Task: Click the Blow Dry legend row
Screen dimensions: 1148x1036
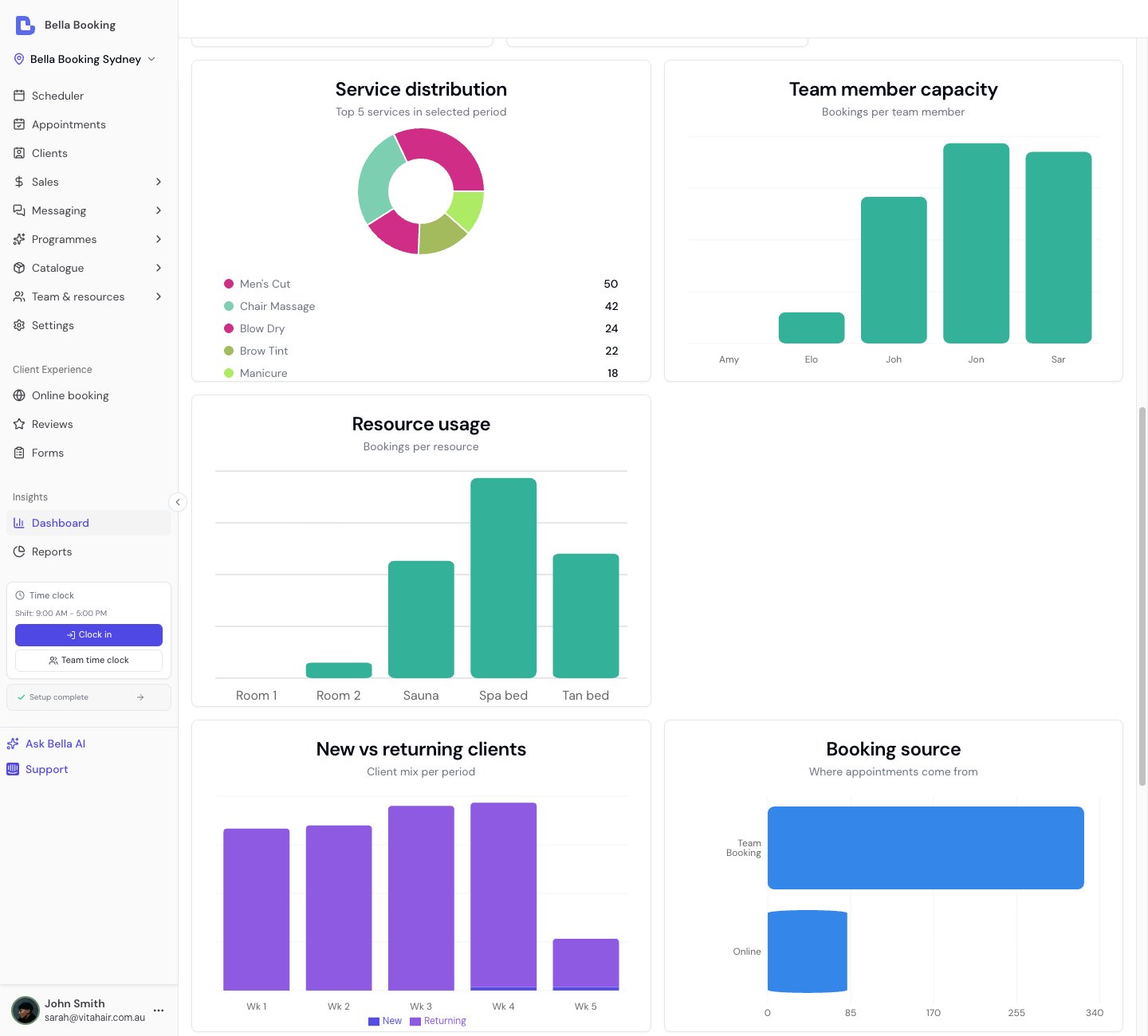Action: click(x=421, y=328)
